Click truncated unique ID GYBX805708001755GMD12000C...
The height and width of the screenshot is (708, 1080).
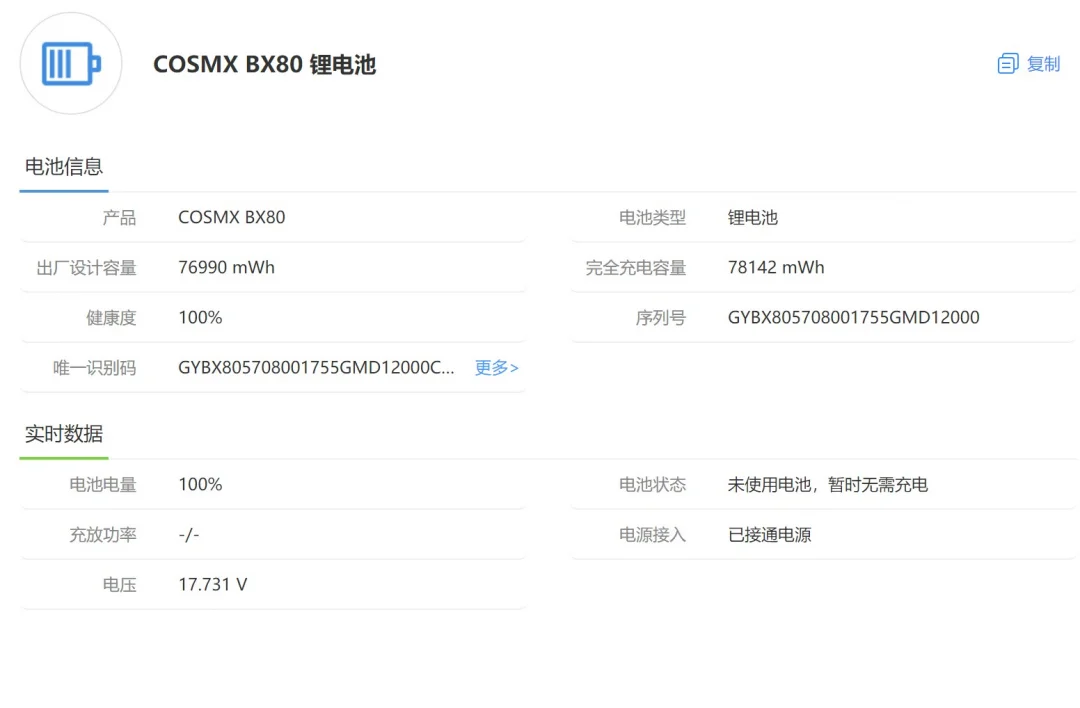[316, 368]
